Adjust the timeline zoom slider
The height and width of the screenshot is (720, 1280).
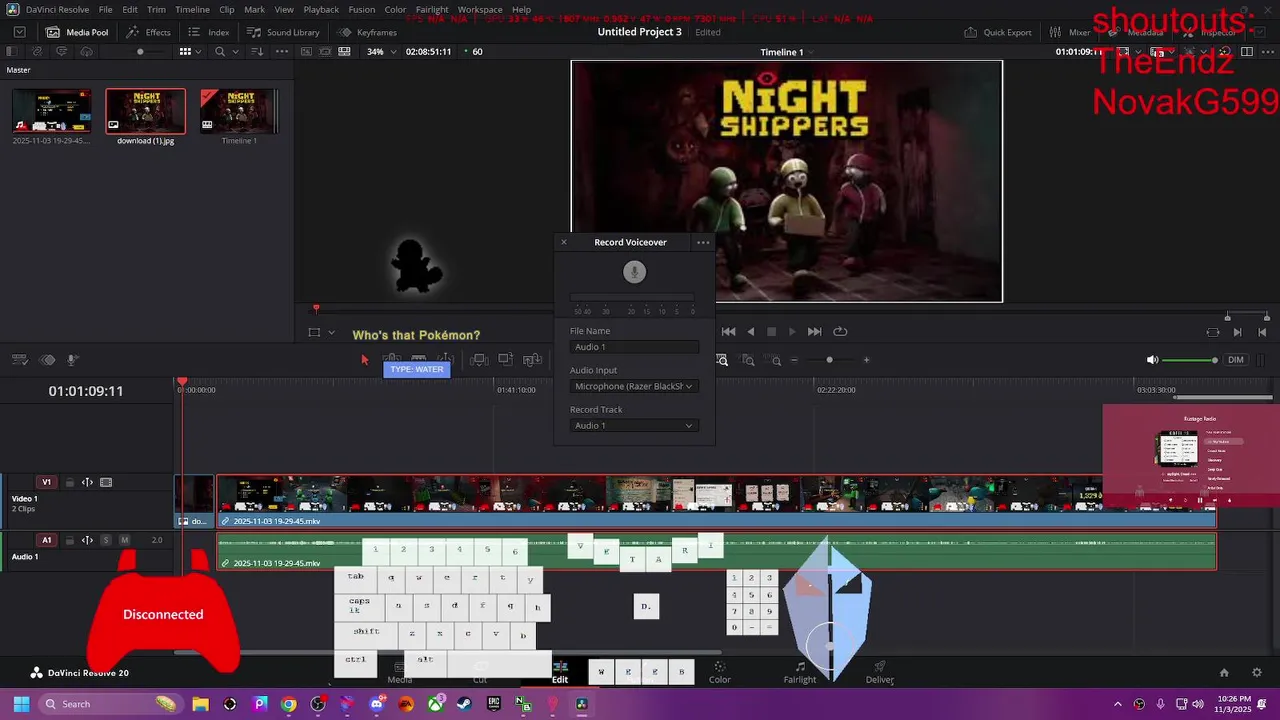click(829, 360)
